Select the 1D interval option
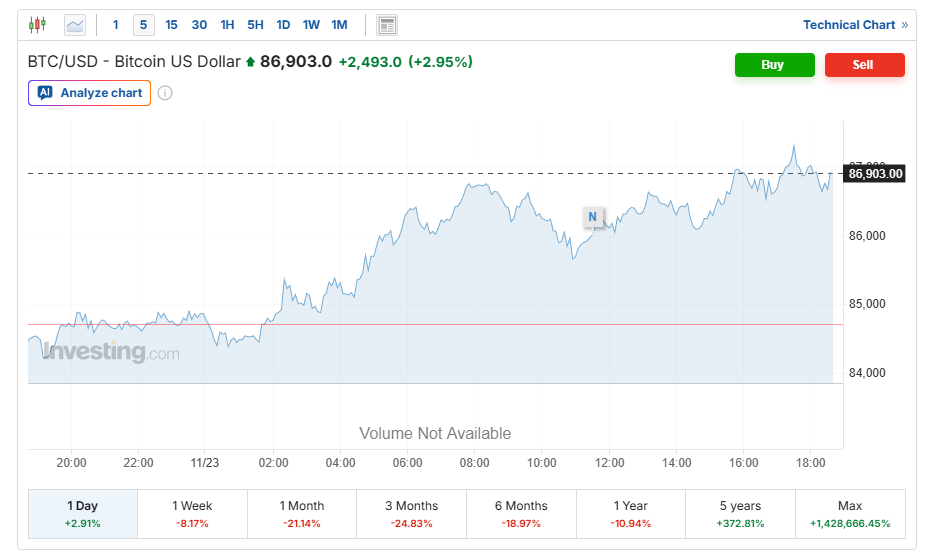 [x=283, y=25]
